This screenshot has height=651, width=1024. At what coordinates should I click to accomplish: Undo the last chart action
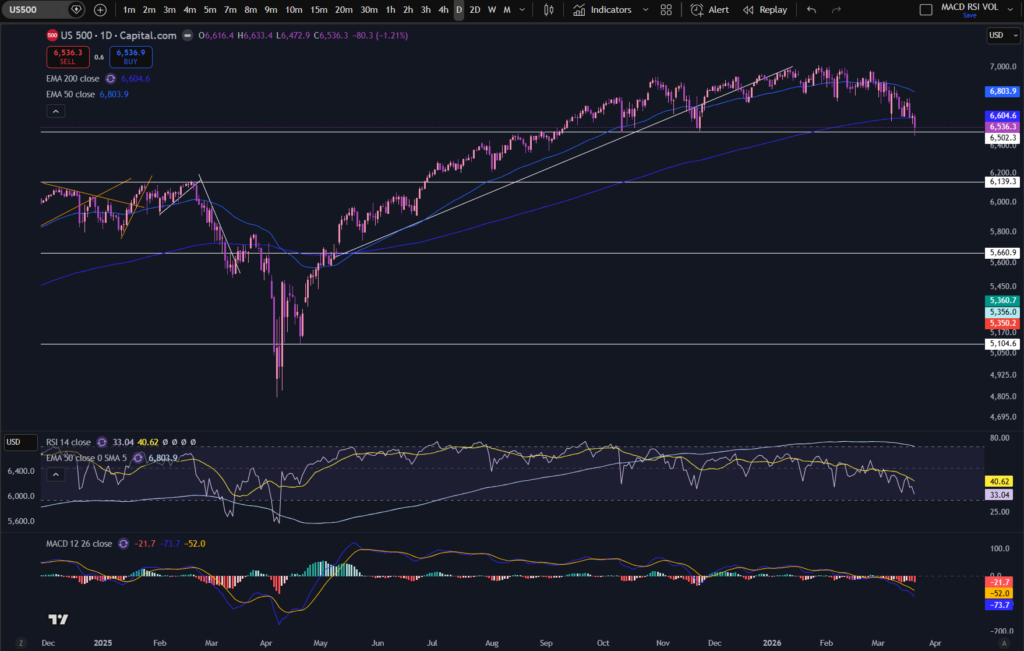pos(811,10)
